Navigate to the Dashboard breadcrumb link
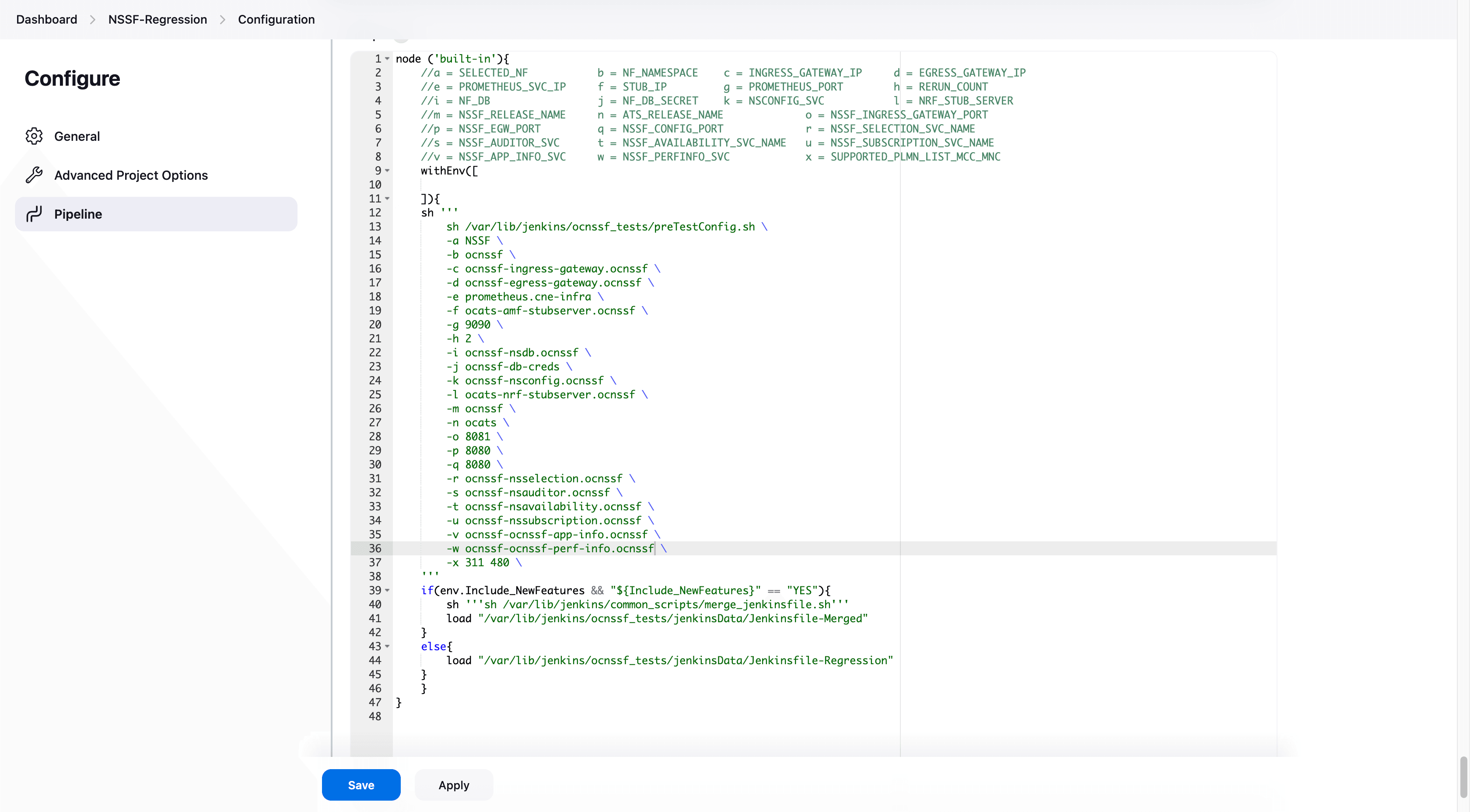 click(46, 19)
